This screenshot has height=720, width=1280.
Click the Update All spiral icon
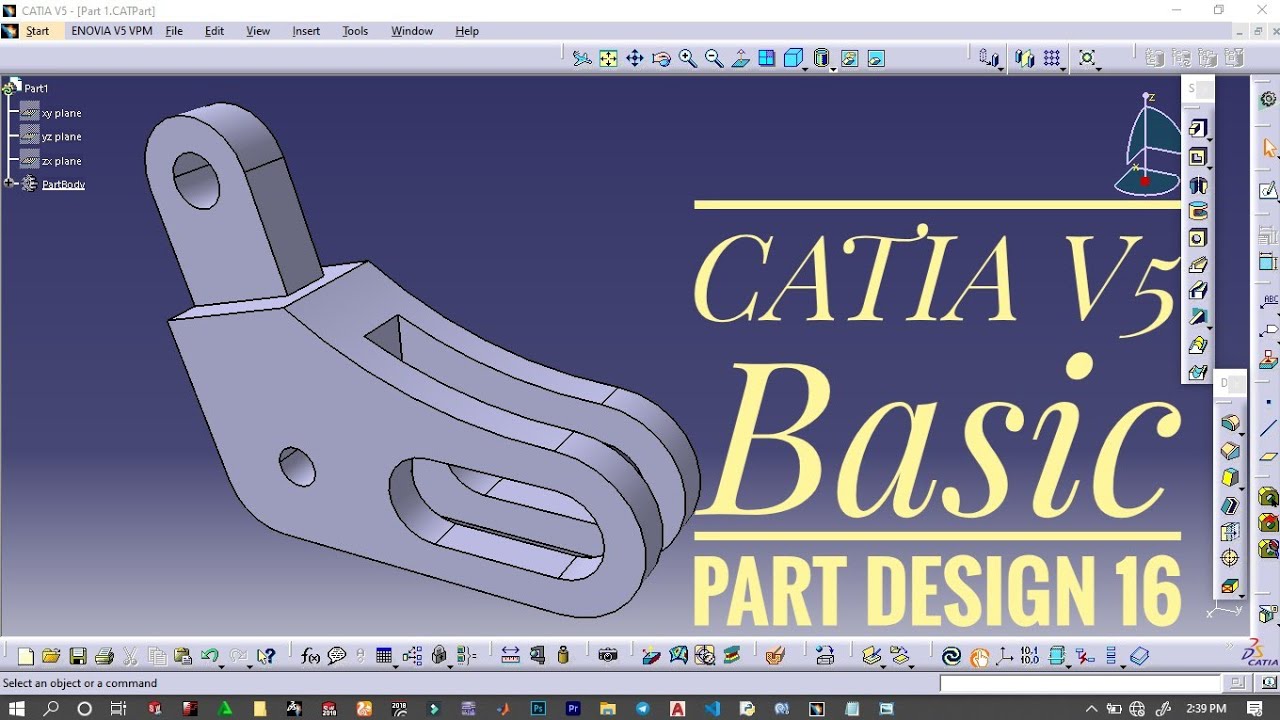pyautogui.click(x=951, y=656)
